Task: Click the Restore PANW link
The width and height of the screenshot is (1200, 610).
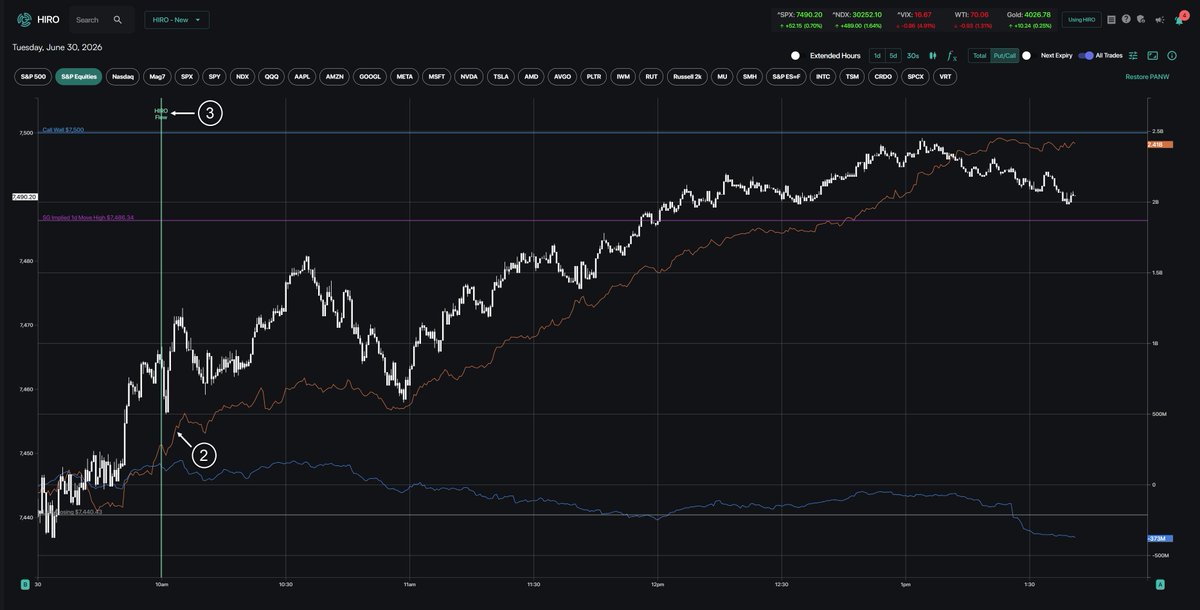Action: click(1147, 77)
